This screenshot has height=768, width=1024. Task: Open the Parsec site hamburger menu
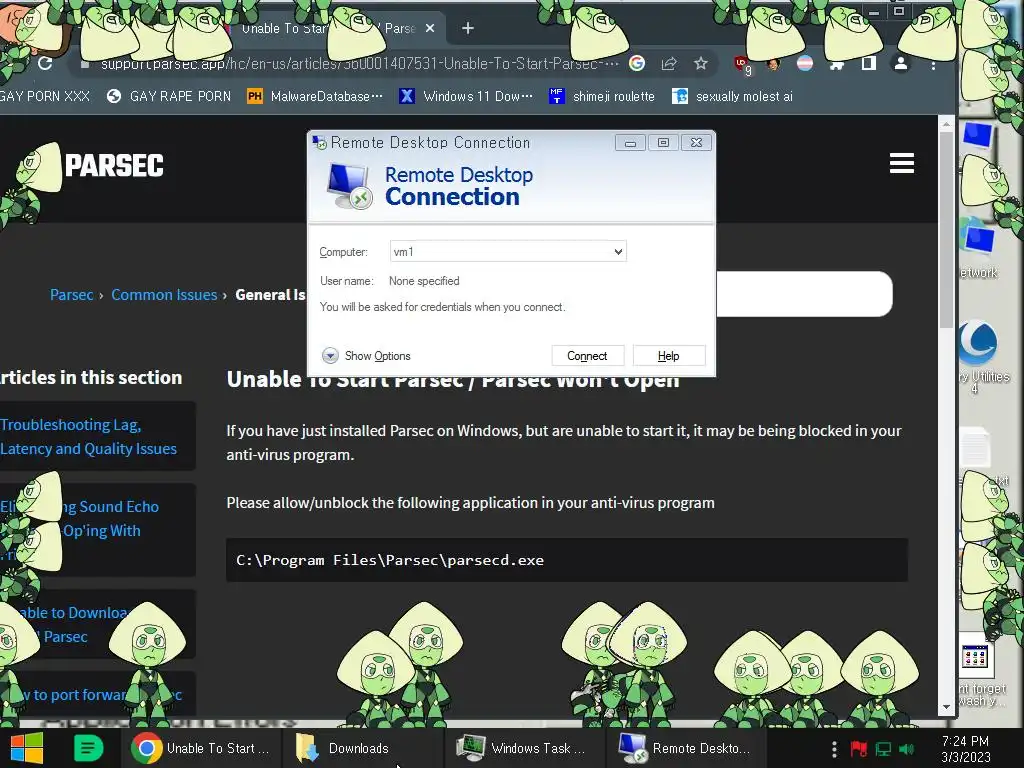901,163
